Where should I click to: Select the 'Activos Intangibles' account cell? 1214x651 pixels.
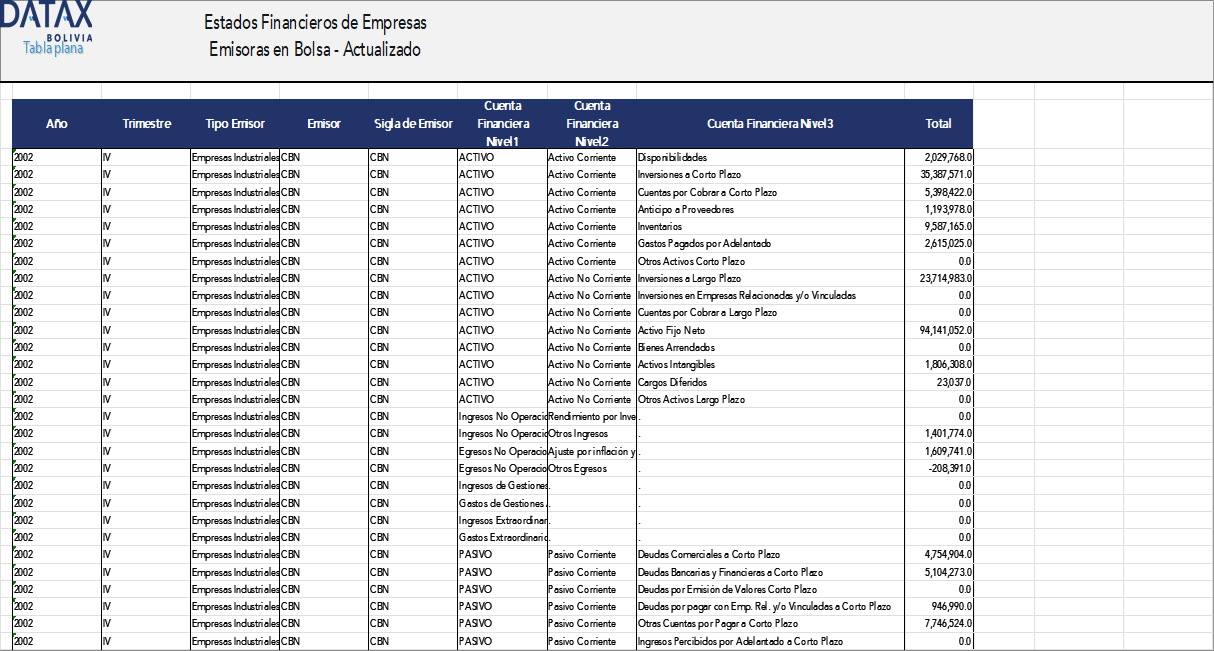click(675, 364)
